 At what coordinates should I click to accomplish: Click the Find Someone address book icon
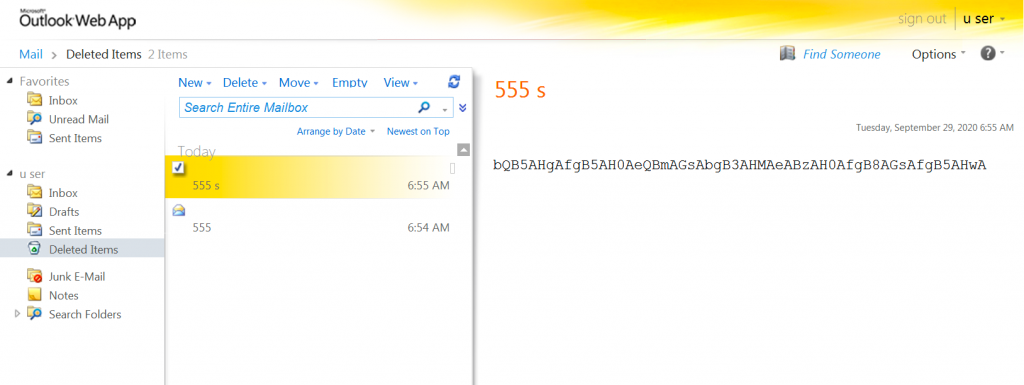(788, 54)
